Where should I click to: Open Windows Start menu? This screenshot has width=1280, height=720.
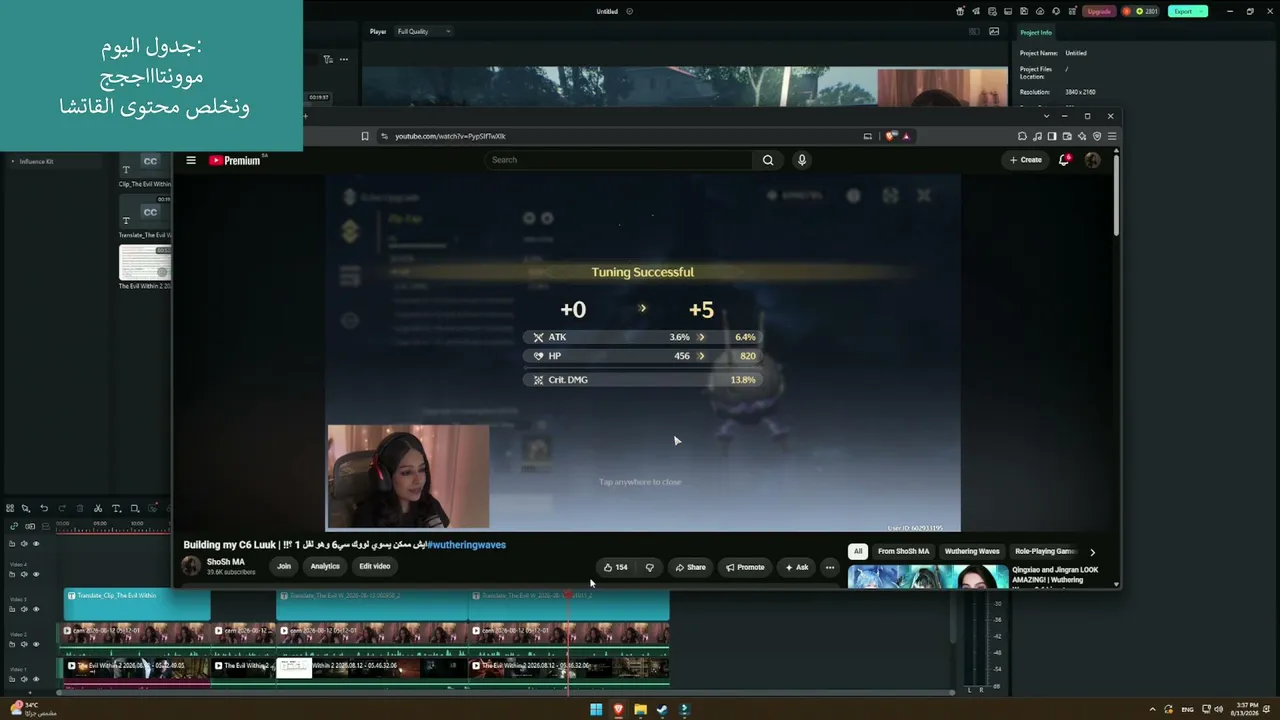click(x=596, y=710)
